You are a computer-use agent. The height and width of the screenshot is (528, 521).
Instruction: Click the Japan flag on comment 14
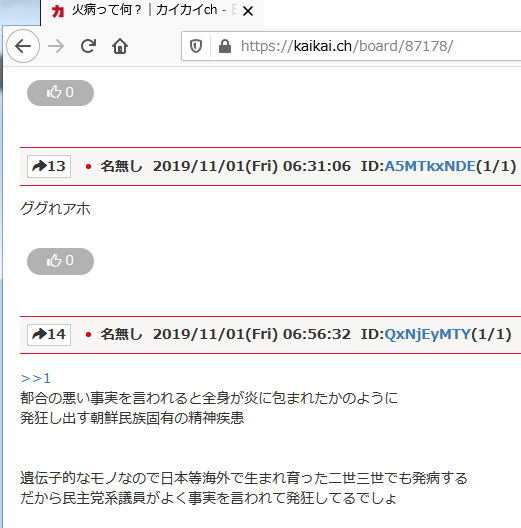click(89, 334)
